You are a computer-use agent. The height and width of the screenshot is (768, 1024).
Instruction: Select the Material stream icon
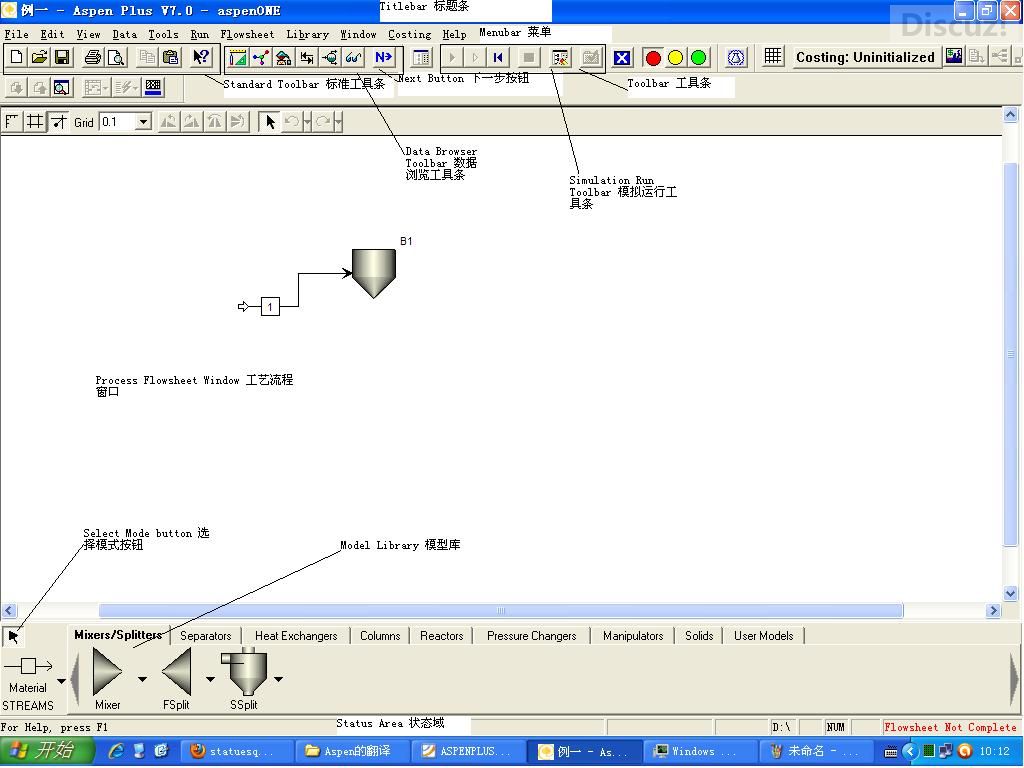click(28, 665)
